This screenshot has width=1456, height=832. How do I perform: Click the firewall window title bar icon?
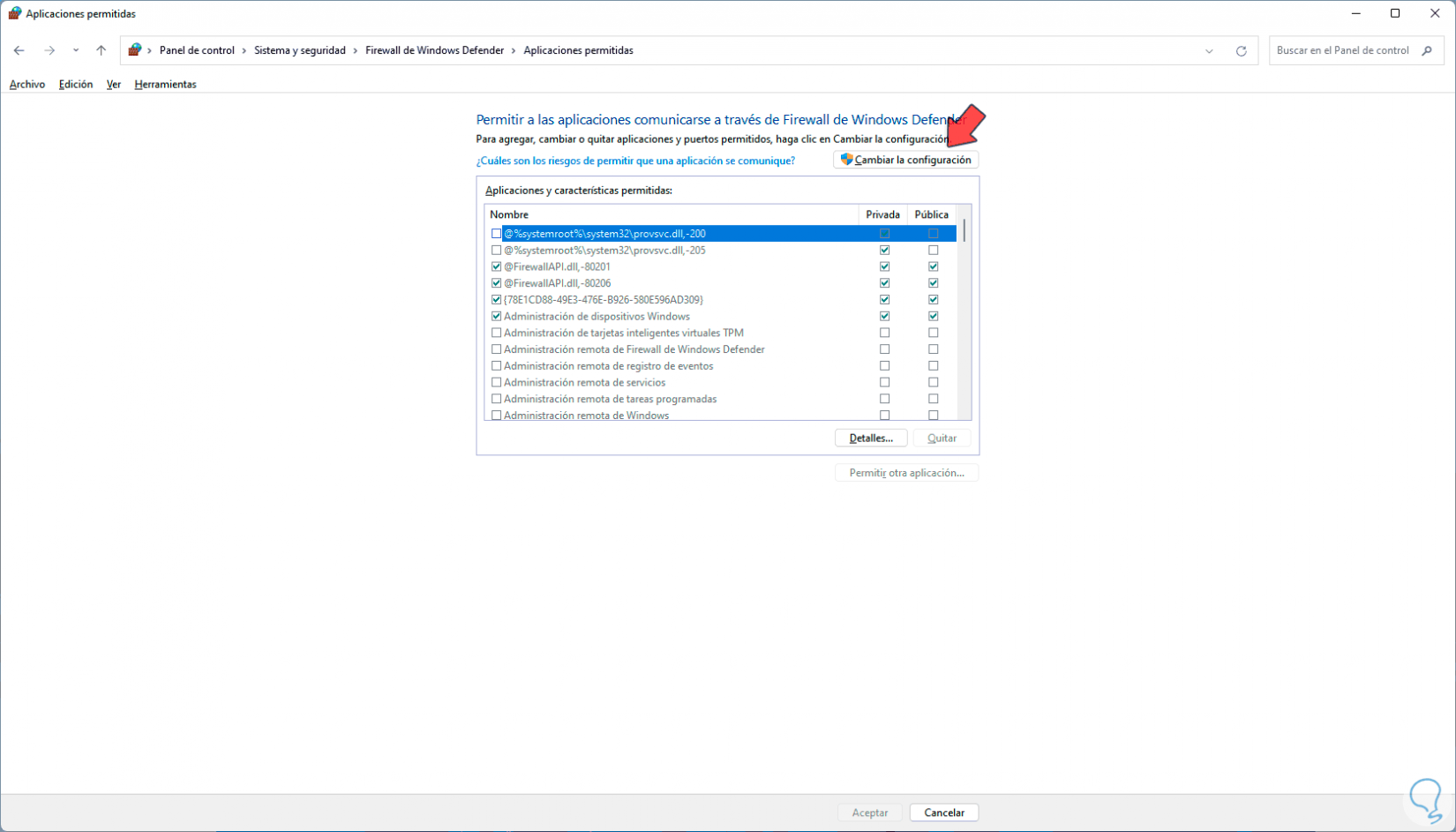[14, 14]
